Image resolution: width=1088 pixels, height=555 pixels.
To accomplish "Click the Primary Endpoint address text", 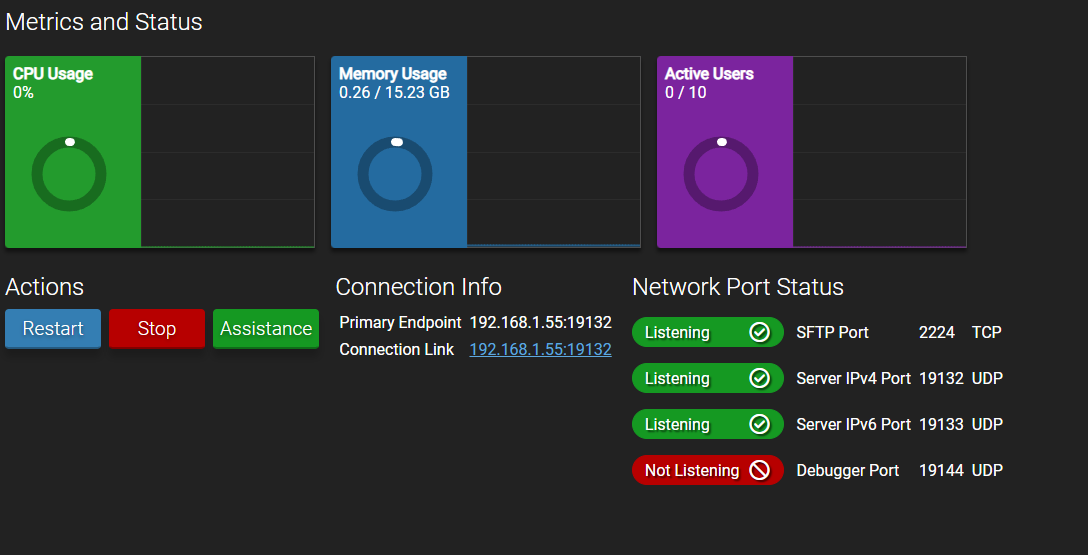I will pyautogui.click(x=540, y=322).
